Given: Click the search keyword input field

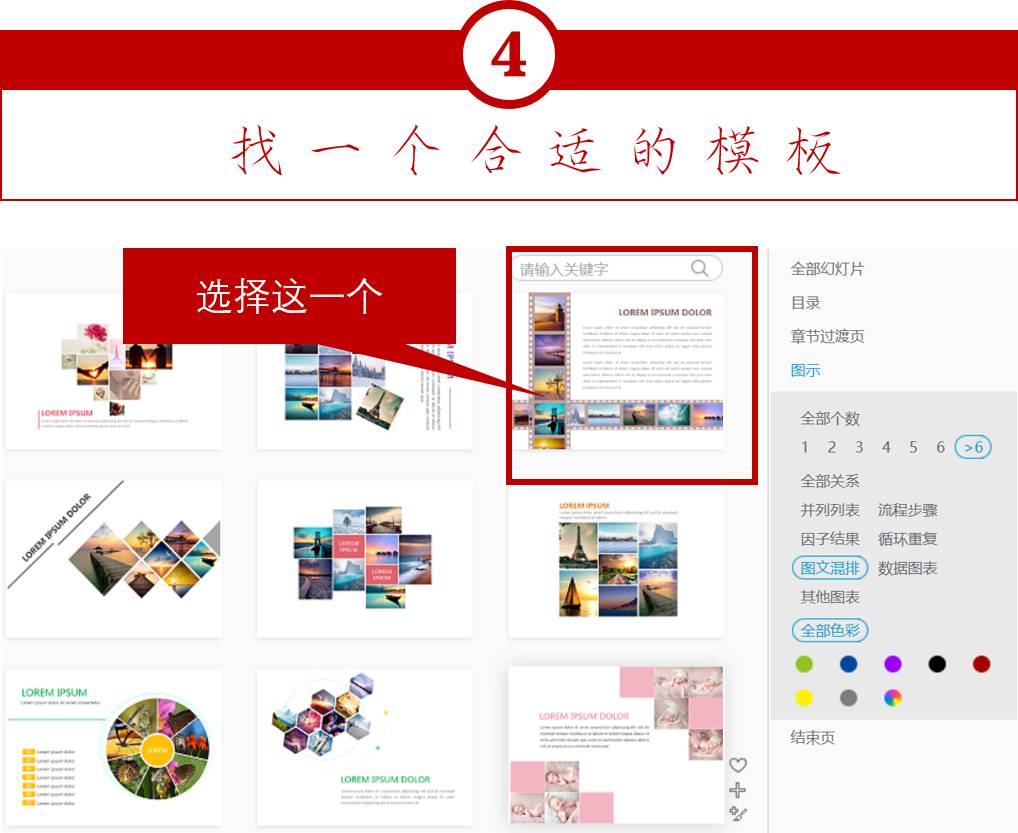Looking at the screenshot, I should click(600, 268).
